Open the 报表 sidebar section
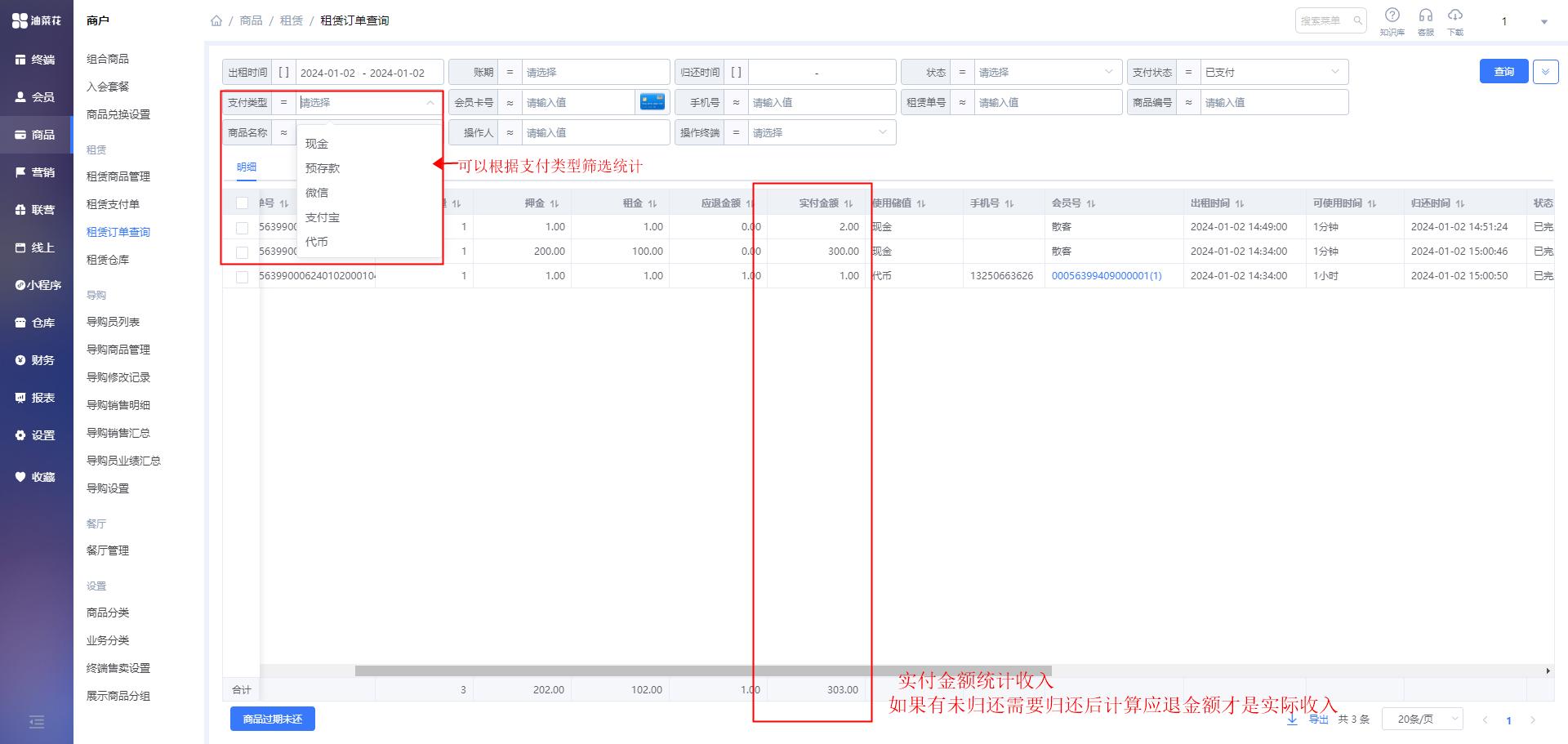1568x744 pixels. click(36, 398)
